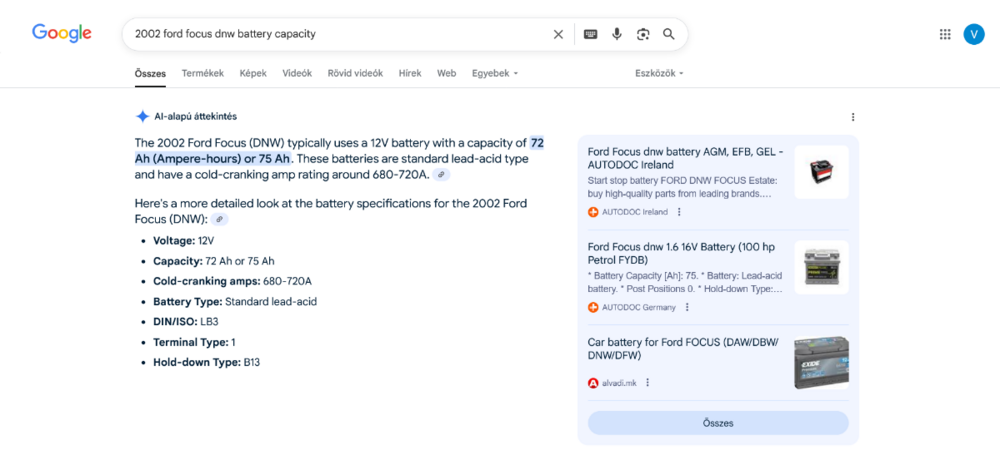This screenshot has width=1000, height=450.
Task: Click the AI overview sparkle icon
Action: point(142,117)
